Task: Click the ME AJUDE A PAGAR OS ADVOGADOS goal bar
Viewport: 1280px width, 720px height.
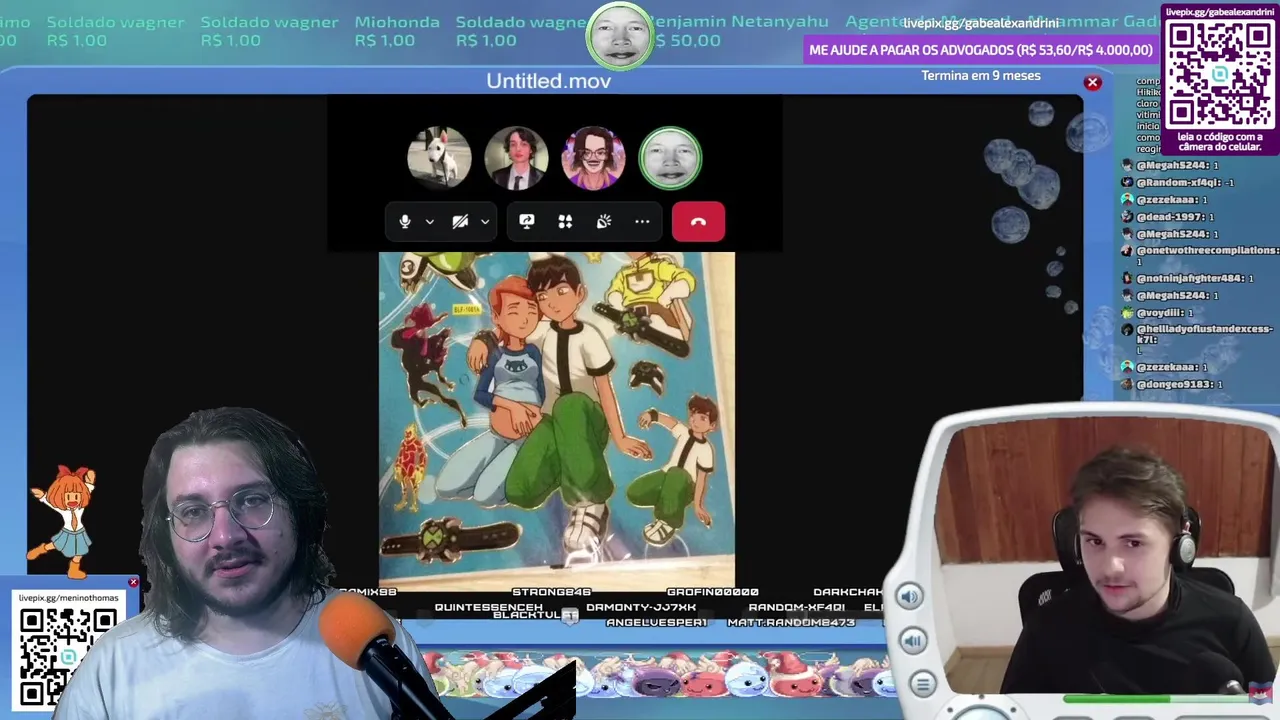Action: point(981,50)
